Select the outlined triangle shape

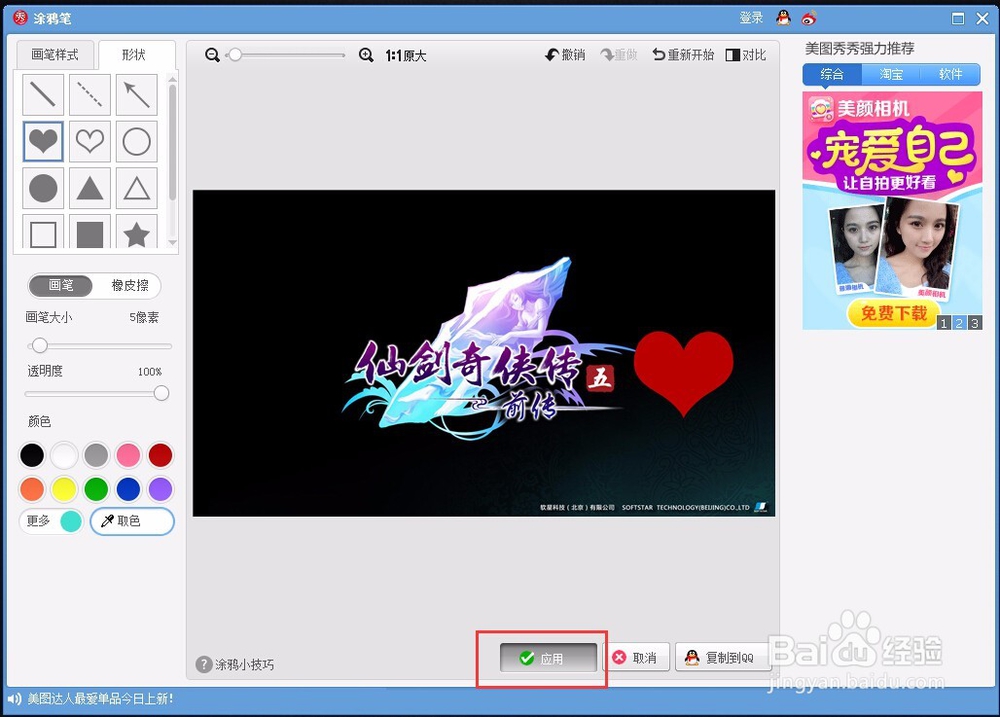pos(136,188)
